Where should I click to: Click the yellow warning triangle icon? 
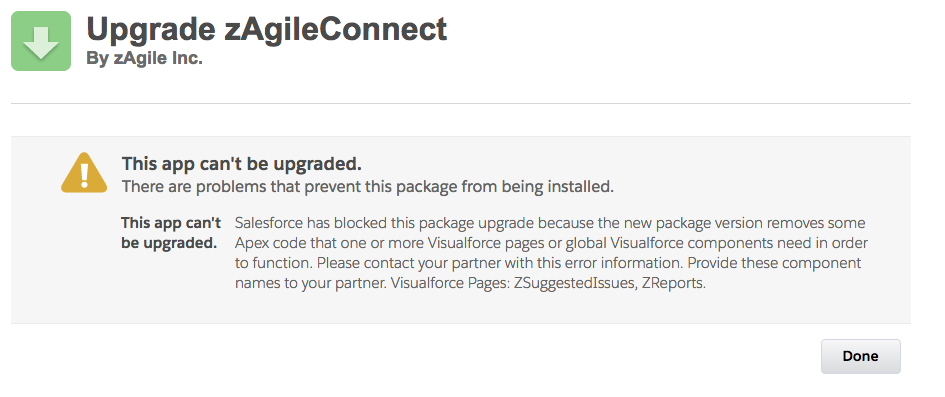(x=84, y=173)
